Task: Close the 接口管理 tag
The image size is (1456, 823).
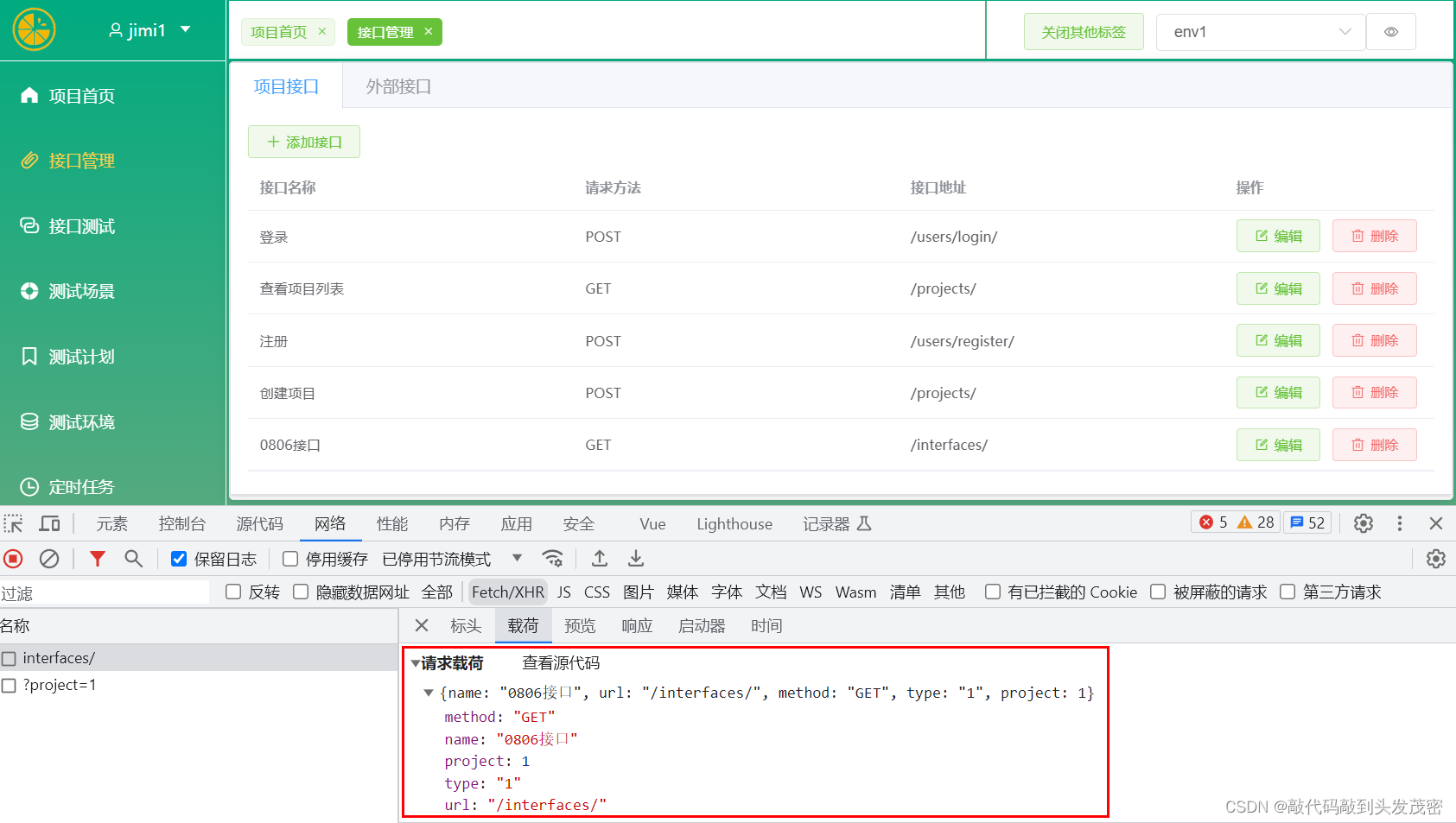Action: pyautogui.click(x=429, y=31)
